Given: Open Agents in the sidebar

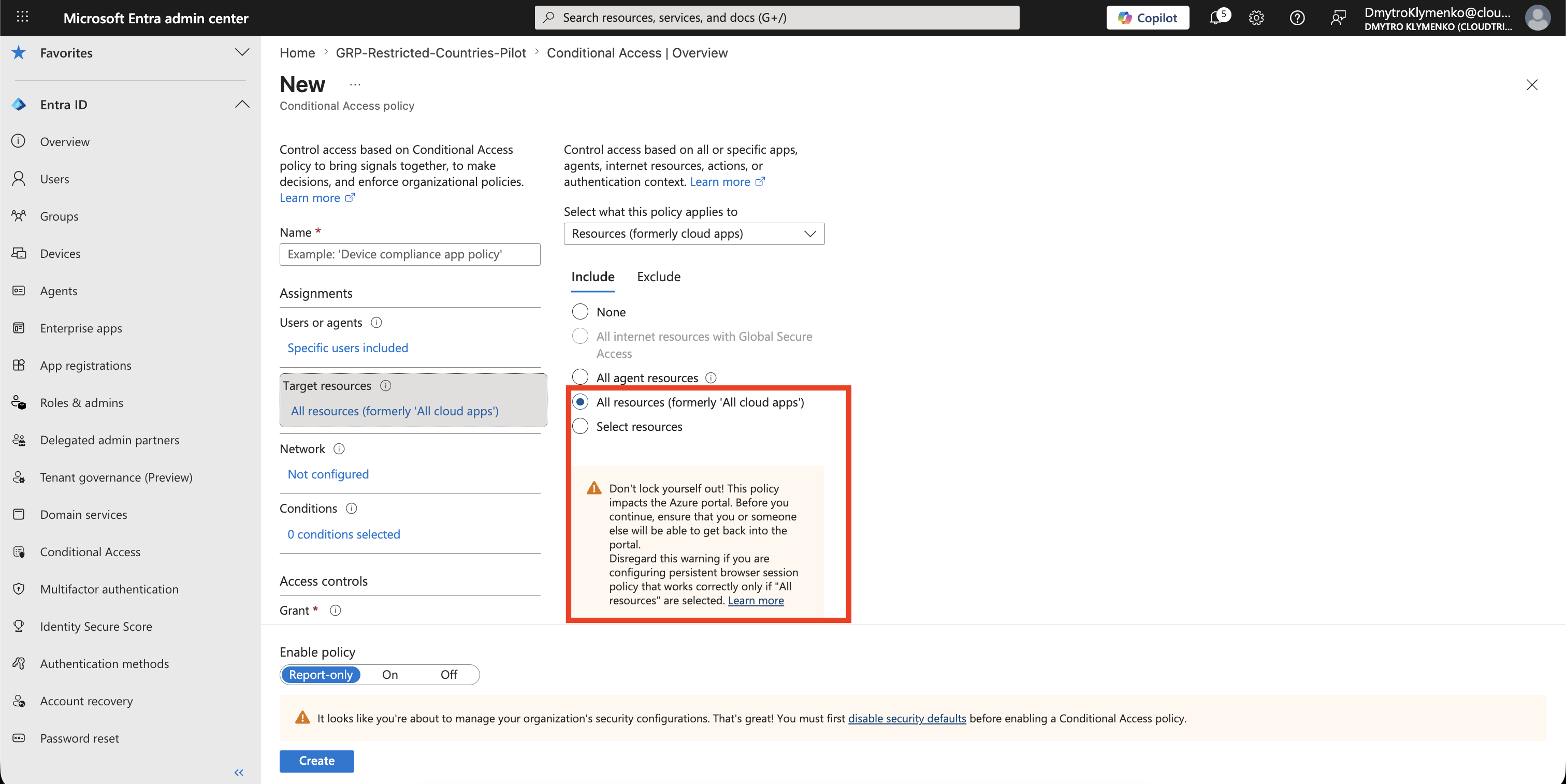Looking at the screenshot, I should (59, 291).
